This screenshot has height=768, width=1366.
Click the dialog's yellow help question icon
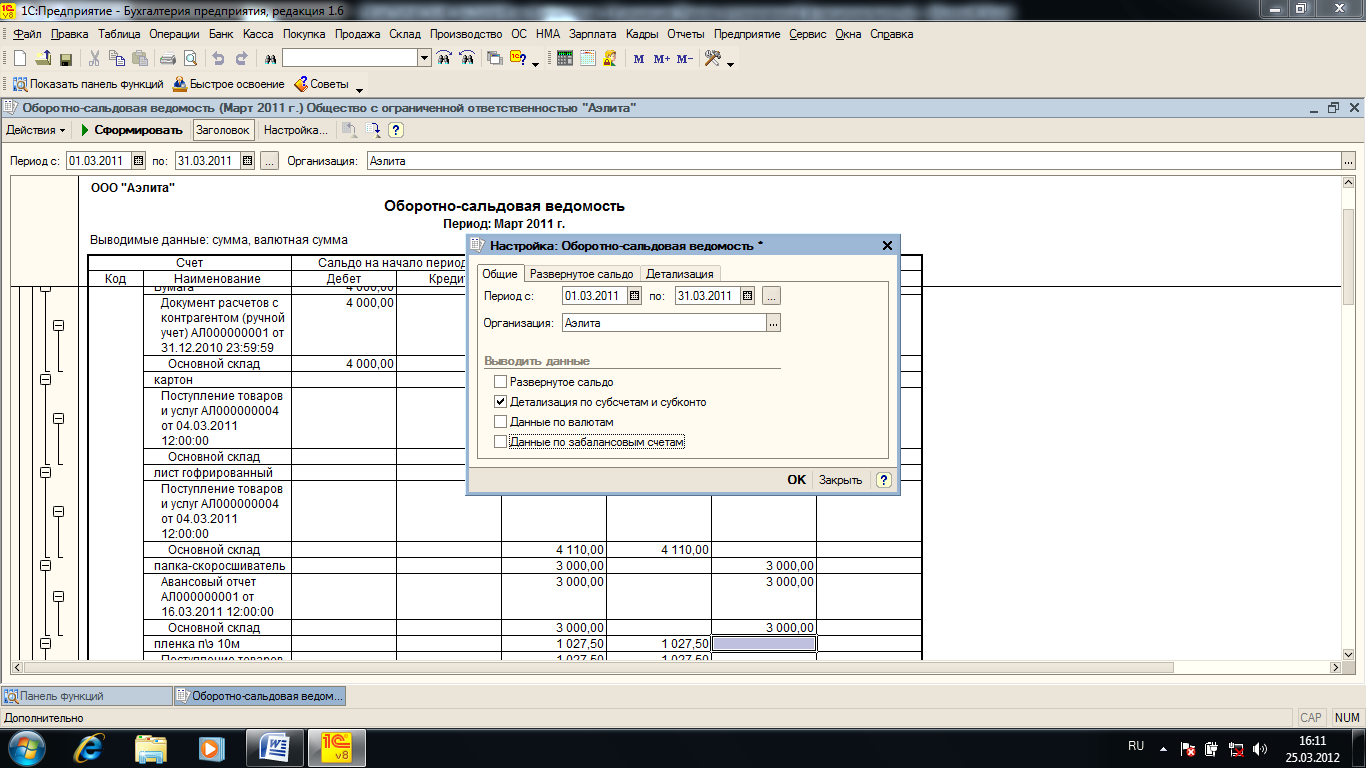[883, 480]
